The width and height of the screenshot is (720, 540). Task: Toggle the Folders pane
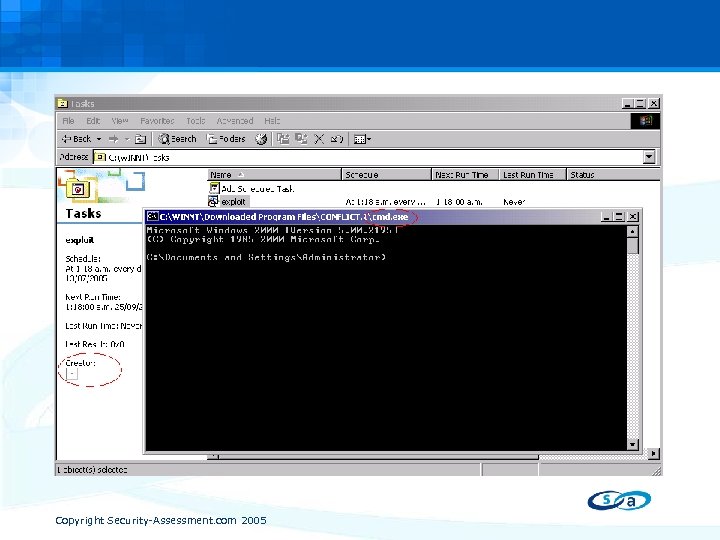(226, 139)
